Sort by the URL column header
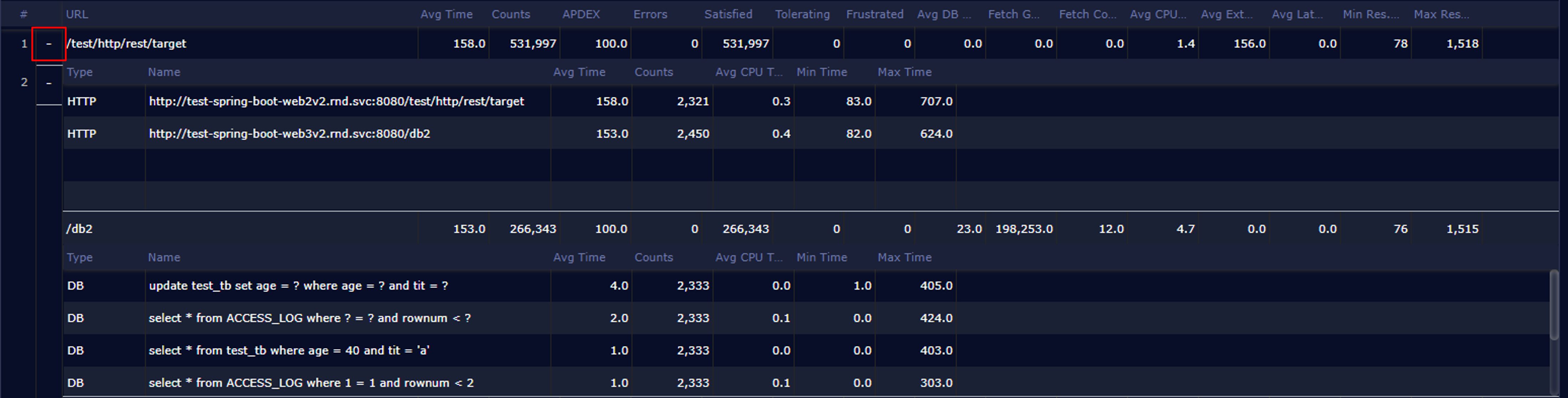This screenshot has height=398, width=1568. point(77,14)
